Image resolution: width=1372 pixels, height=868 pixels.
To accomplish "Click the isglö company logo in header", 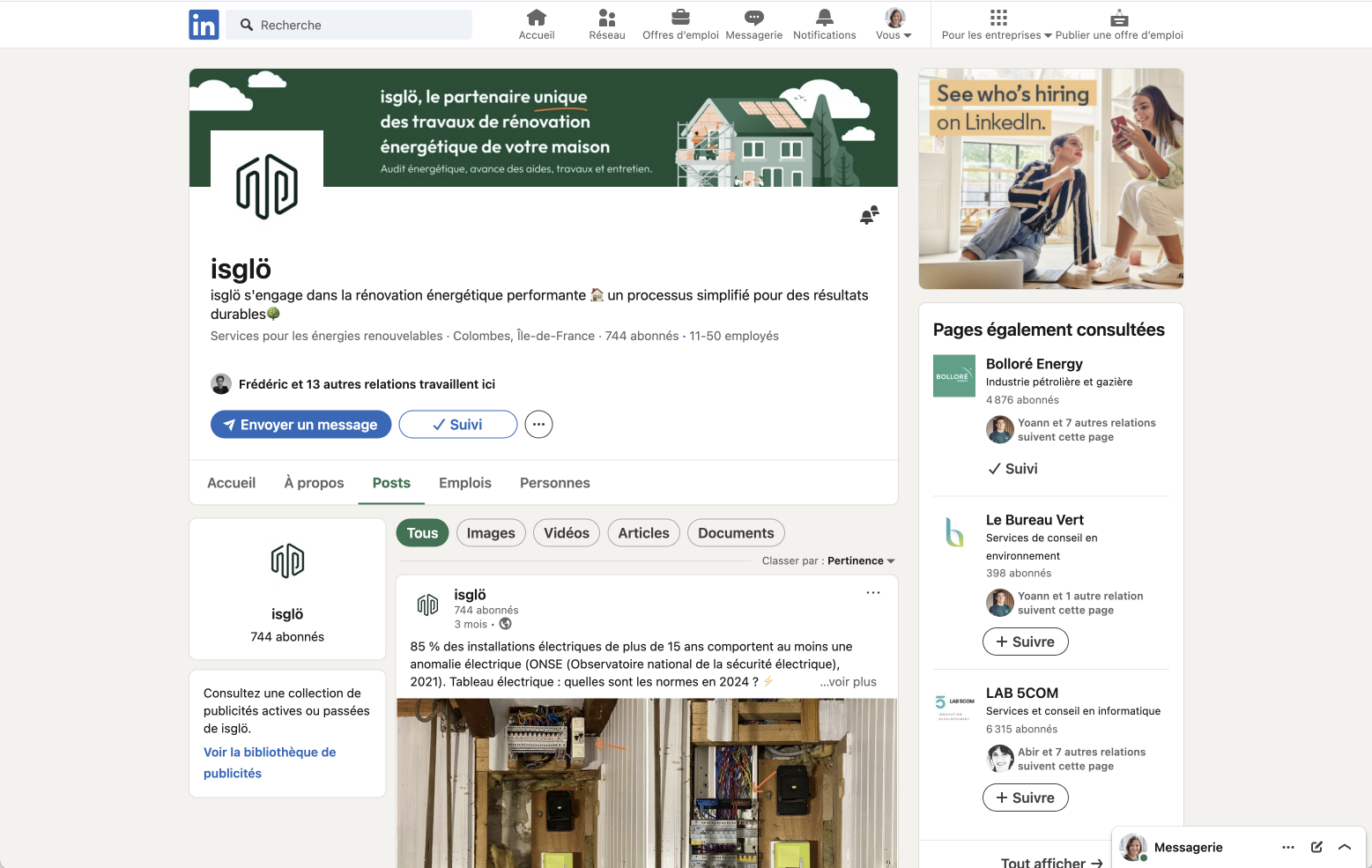I will point(267,187).
